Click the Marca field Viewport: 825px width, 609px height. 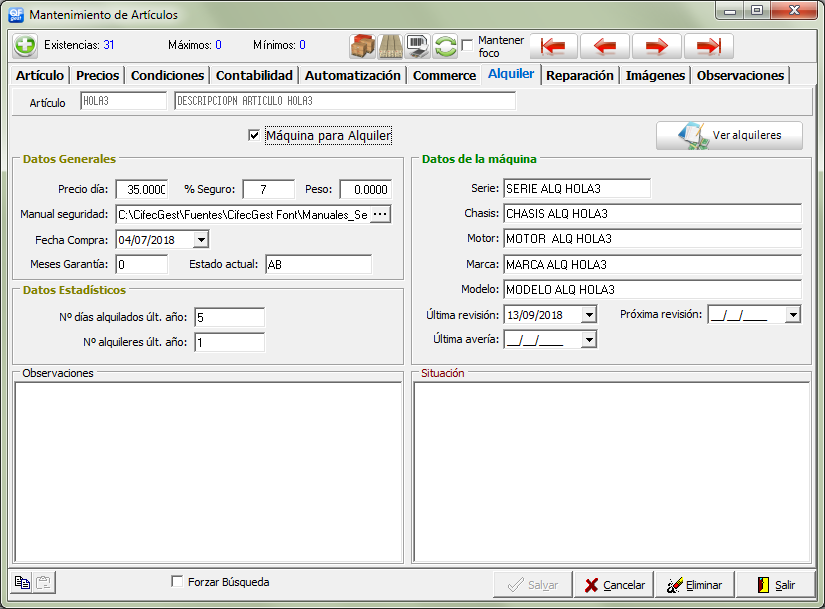tap(652, 264)
